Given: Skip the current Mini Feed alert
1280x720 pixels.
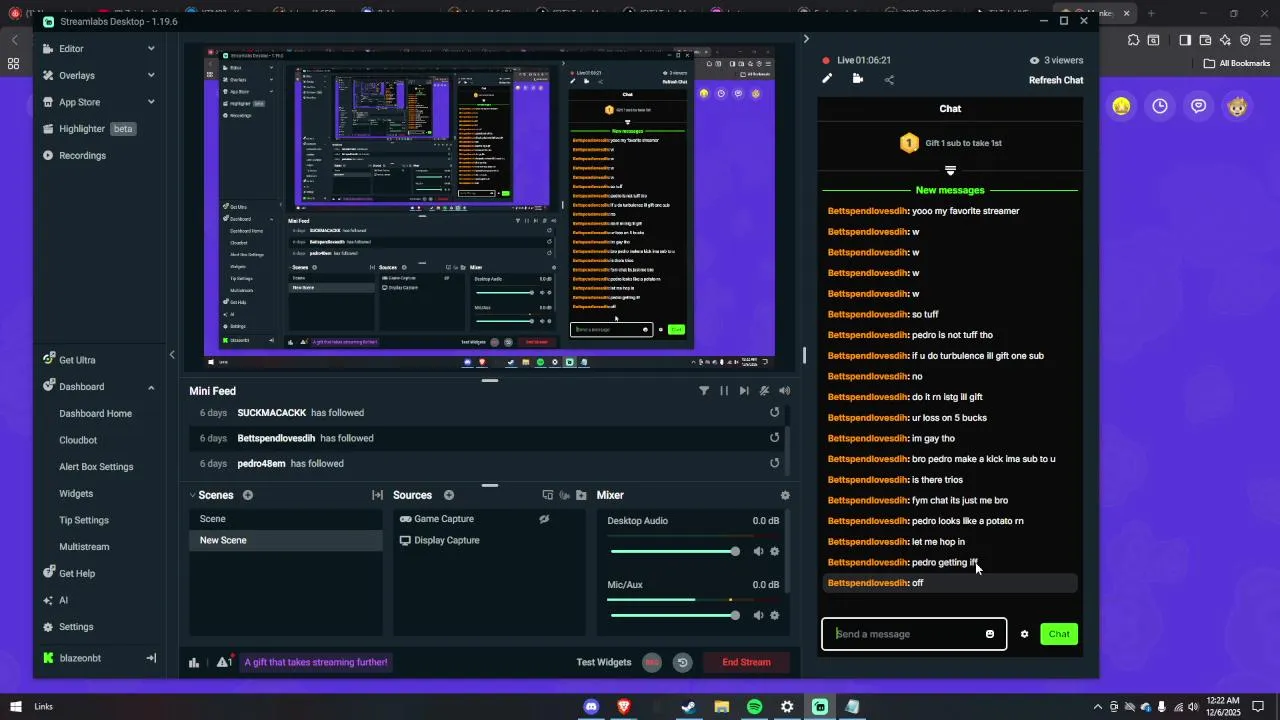Looking at the screenshot, I should click(x=744, y=391).
